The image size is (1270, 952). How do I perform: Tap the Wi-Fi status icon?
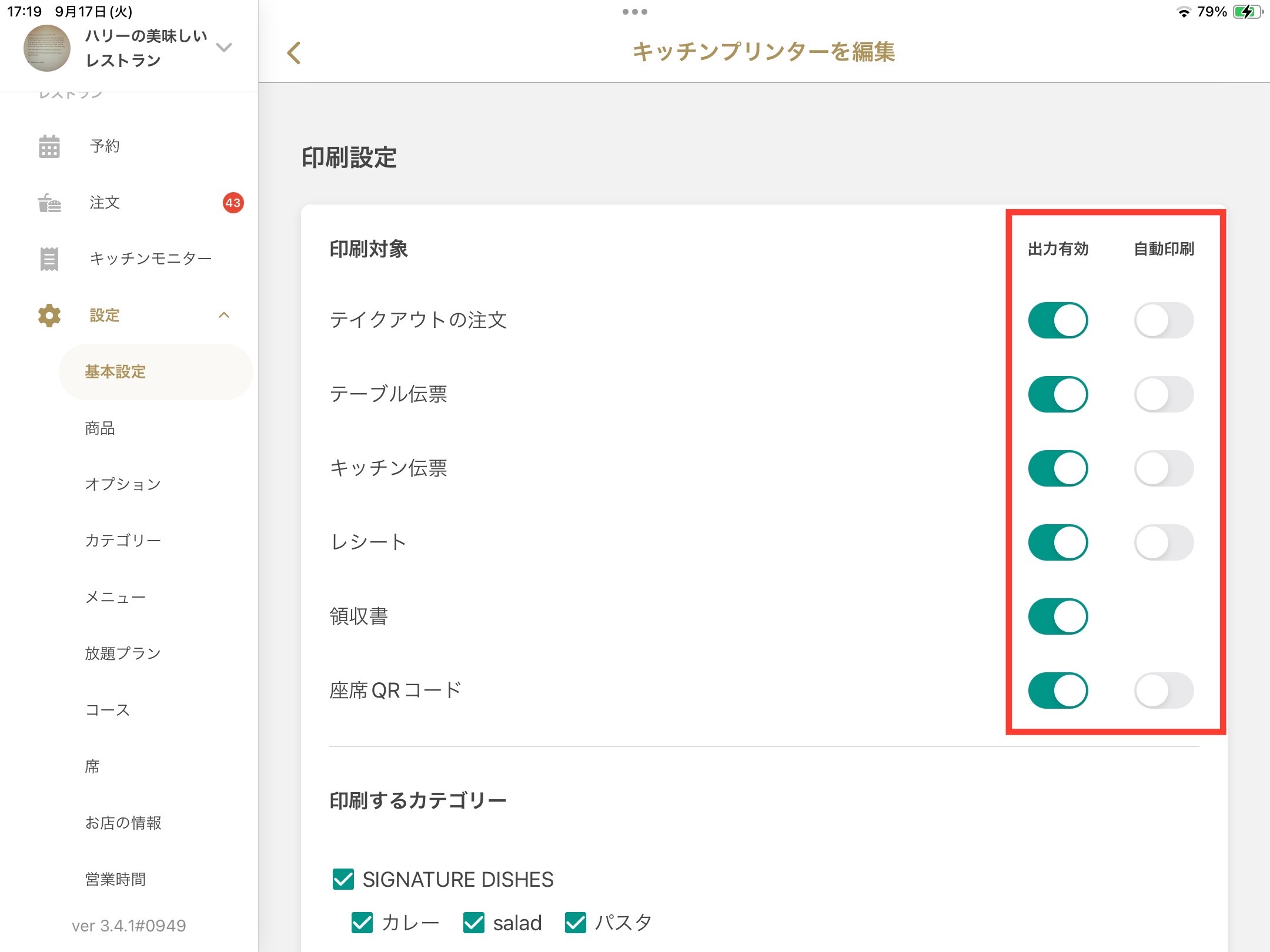point(1183,12)
